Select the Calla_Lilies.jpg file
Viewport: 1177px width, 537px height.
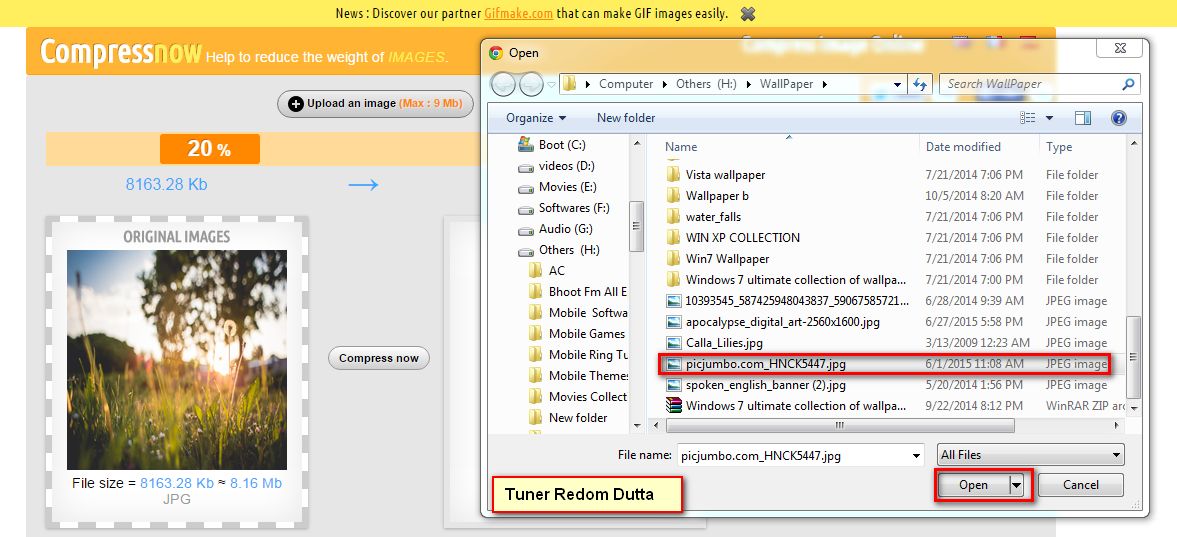tap(715, 343)
